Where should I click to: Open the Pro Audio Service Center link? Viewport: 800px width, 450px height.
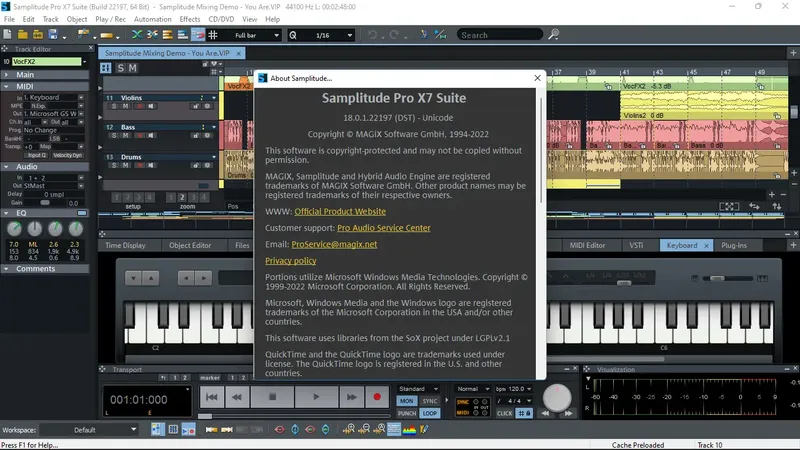coord(384,228)
